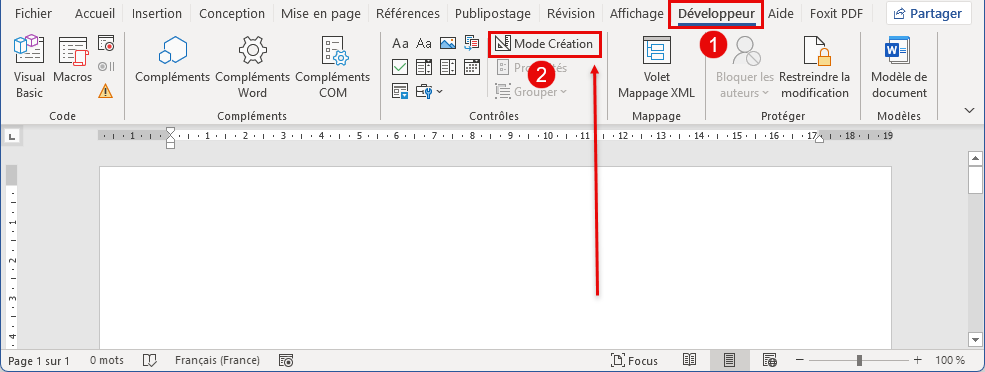The image size is (985, 372).
Task: Click the Partager button
Action: [928, 13]
